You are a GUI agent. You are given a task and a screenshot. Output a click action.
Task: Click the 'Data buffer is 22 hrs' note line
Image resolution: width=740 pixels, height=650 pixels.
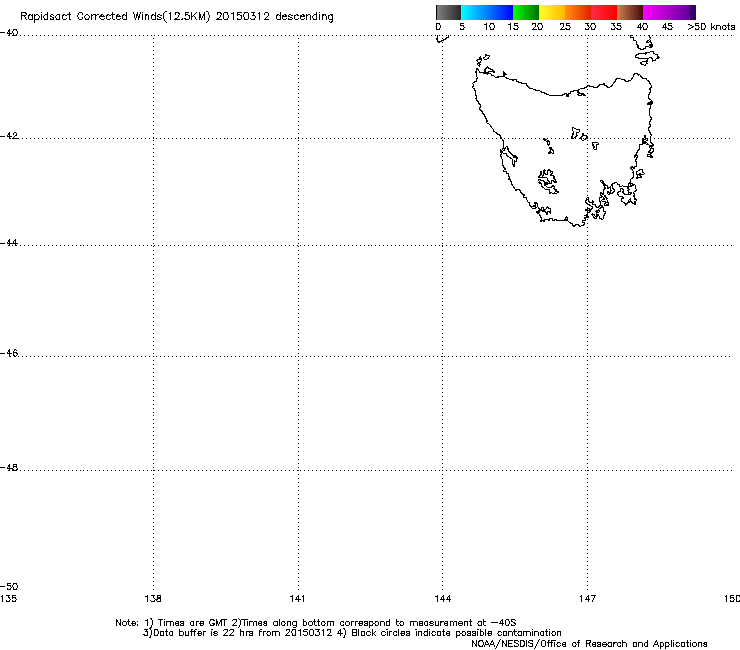(x=352, y=633)
